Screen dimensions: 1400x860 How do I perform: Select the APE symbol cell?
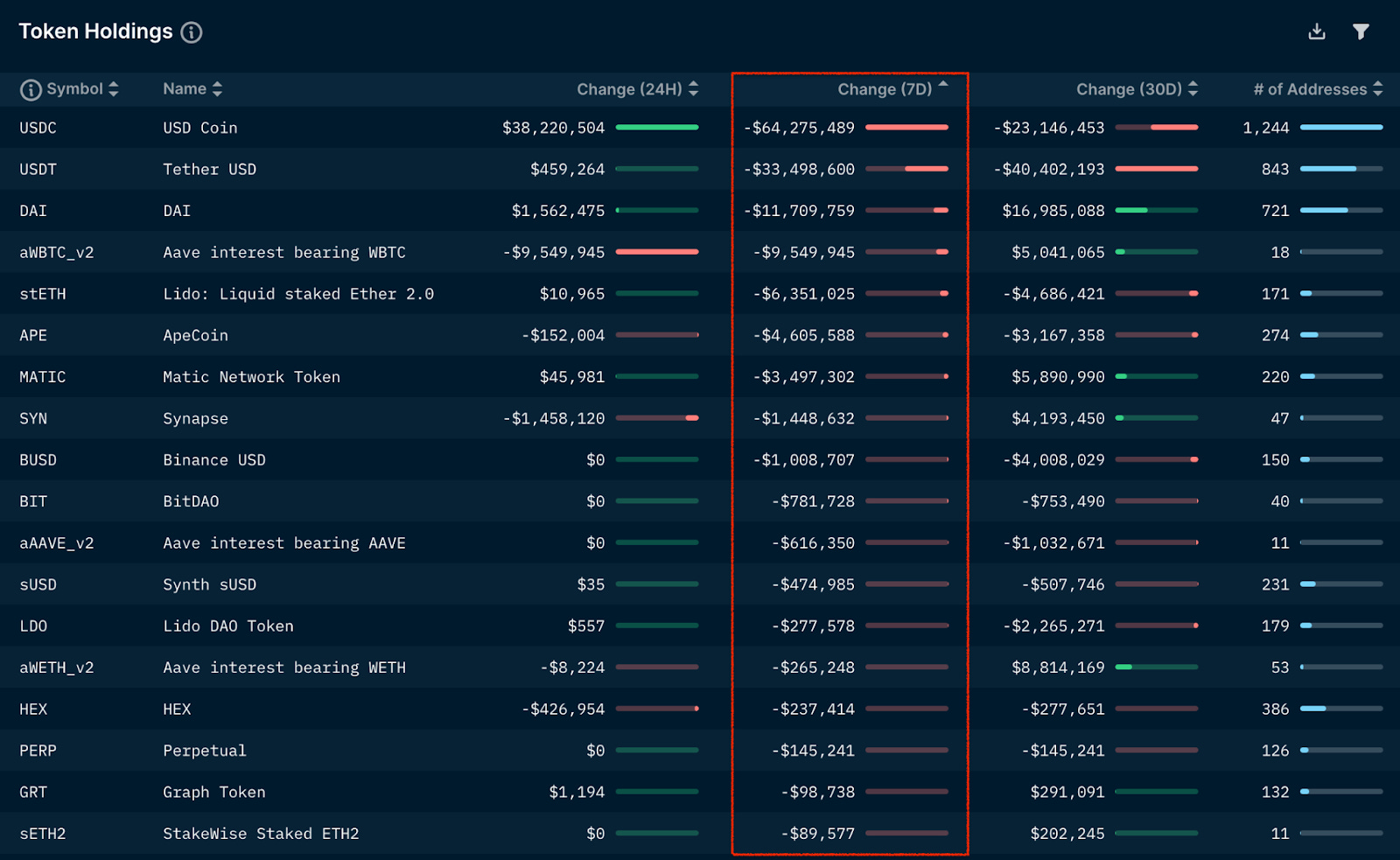(33, 335)
